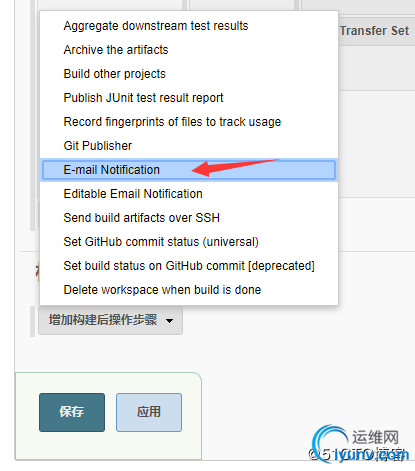Choose Git Publisher from the menu
The image size is (415, 471).
tap(189, 146)
